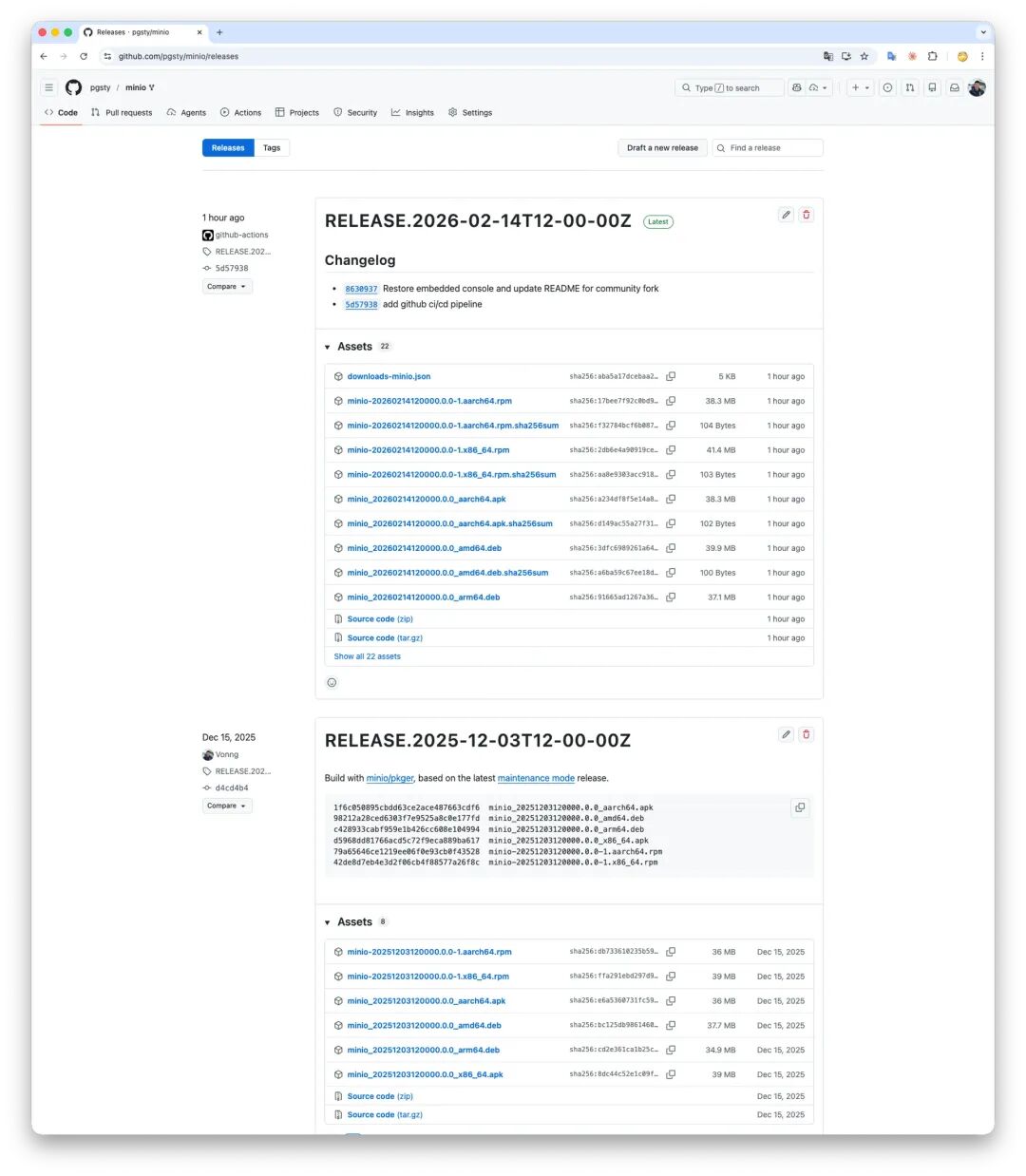Open commit 8630937 link

[361, 289]
